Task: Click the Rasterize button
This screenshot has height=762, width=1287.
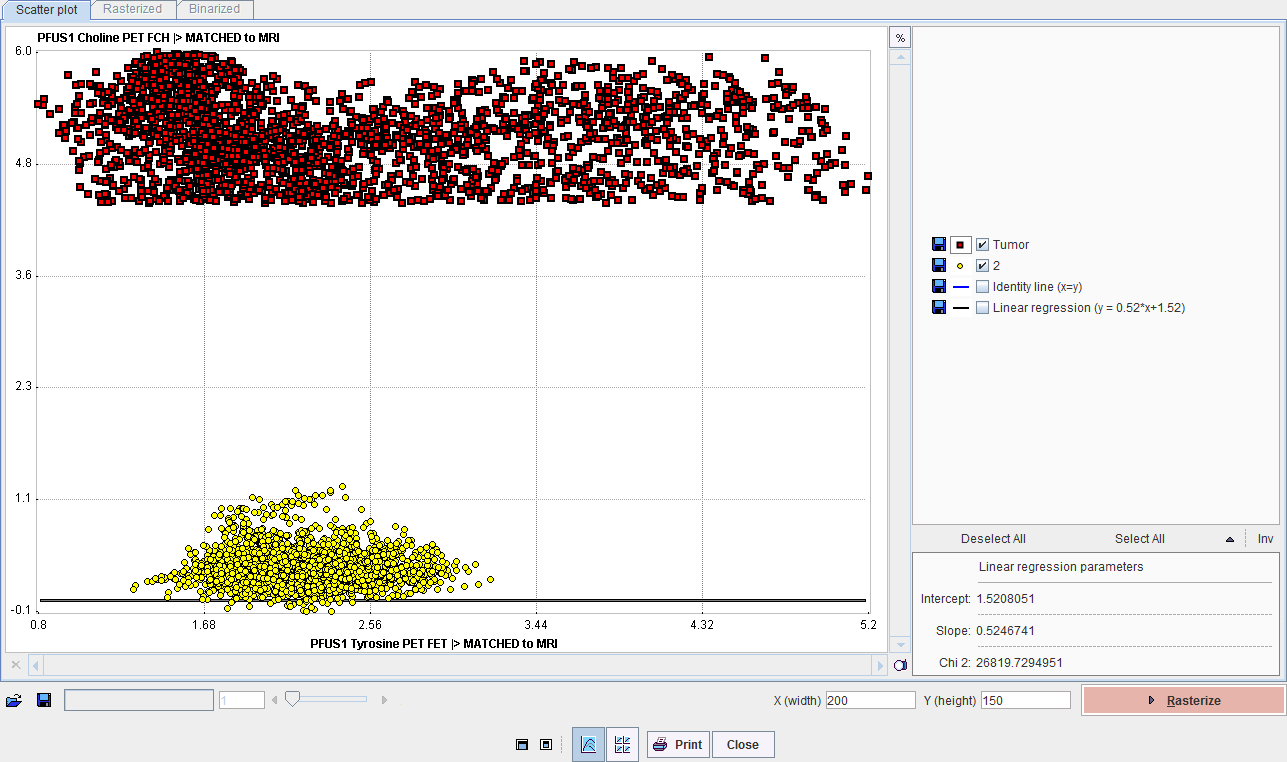Action: pyautogui.click(x=1183, y=701)
